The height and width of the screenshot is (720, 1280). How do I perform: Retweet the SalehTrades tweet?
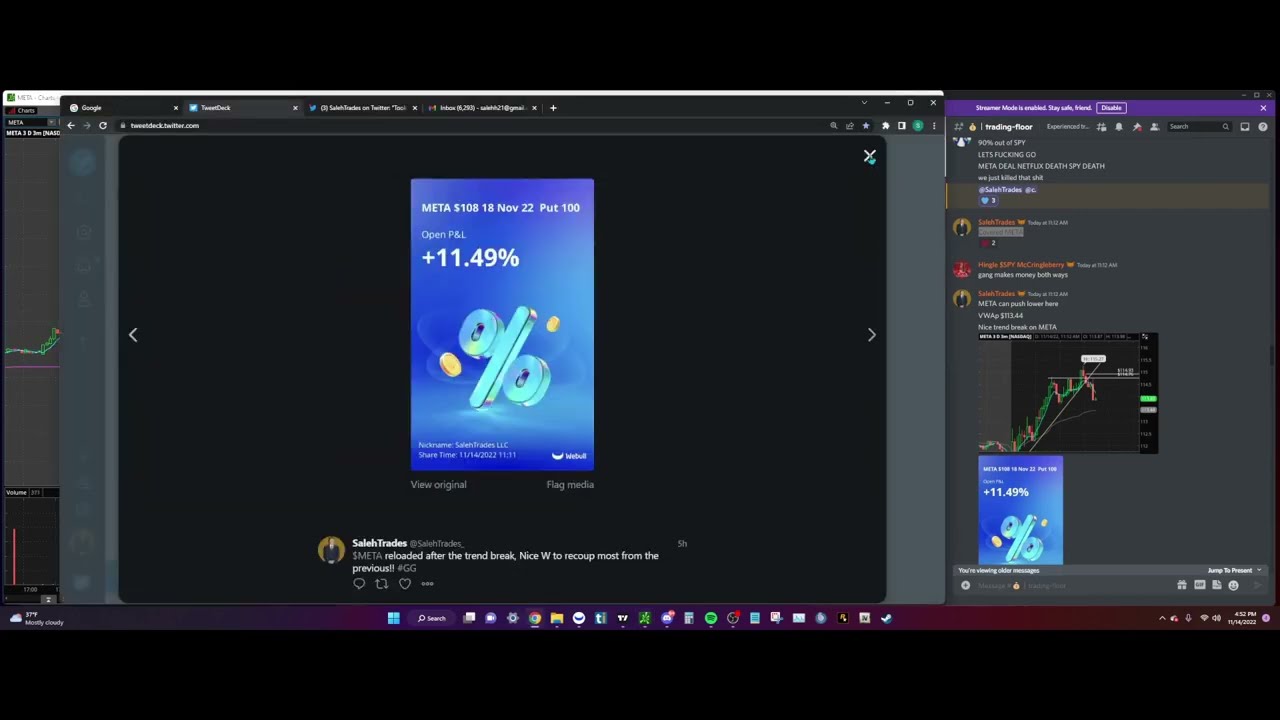[381, 584]
